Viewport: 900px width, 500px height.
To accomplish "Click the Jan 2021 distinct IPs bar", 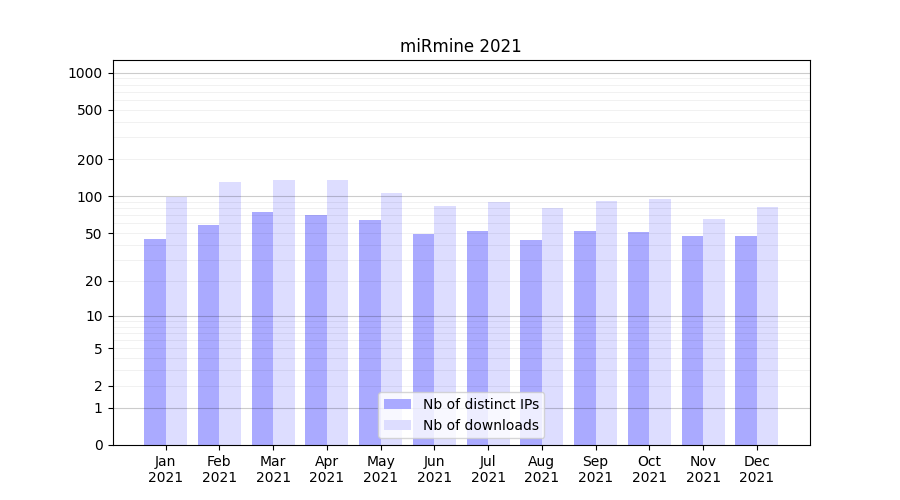I will (155, 342).
